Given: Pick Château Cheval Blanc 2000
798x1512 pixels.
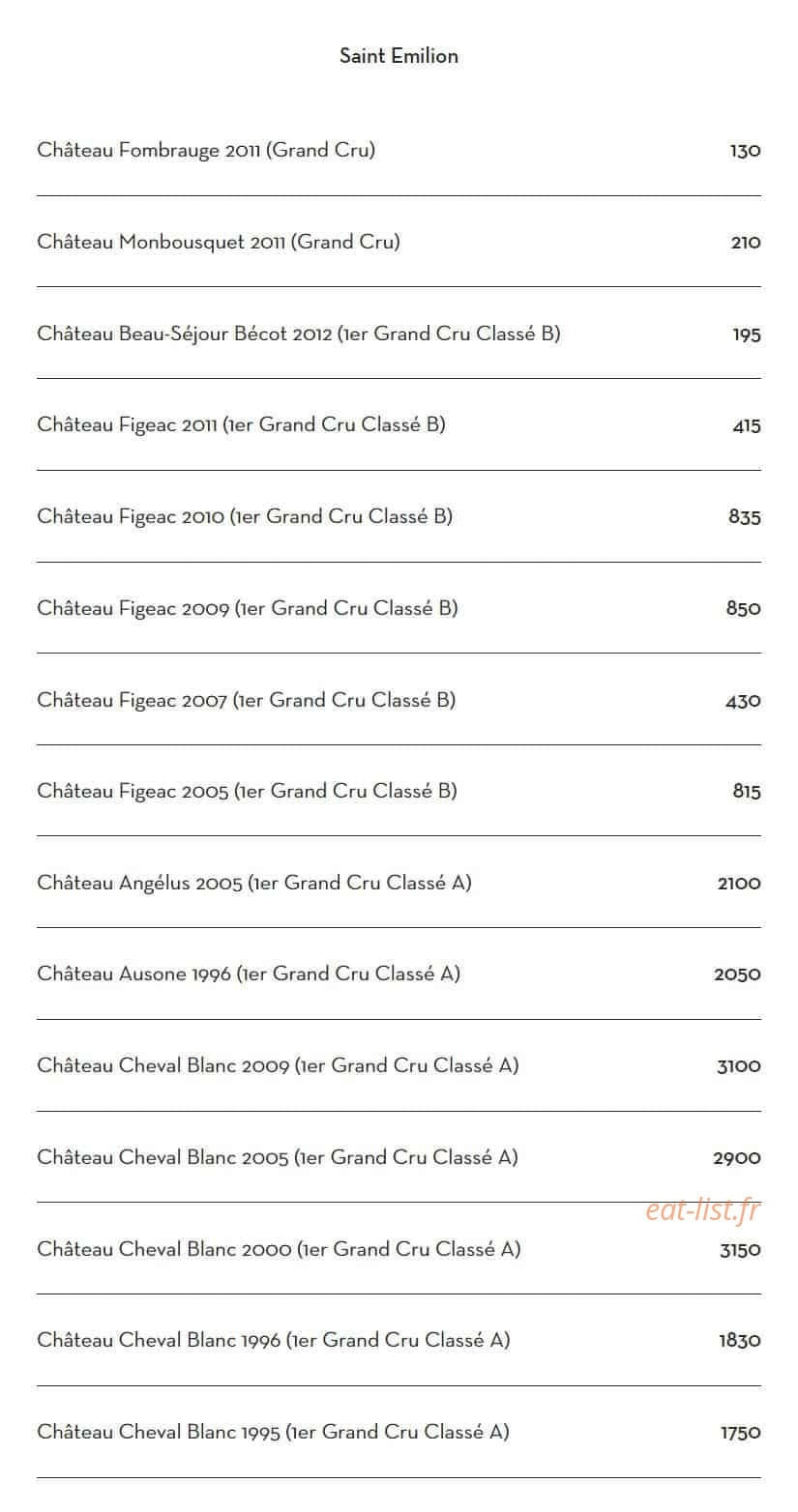Looking at the screenshot, I should click(x=399, y=1249).
